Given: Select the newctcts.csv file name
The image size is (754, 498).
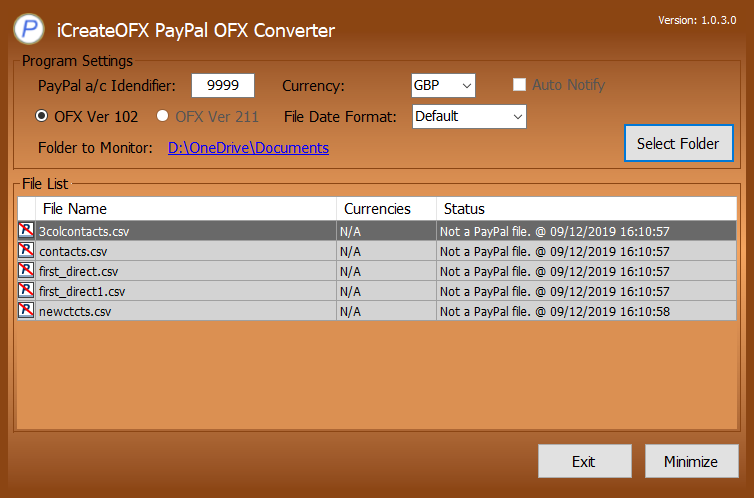Looking at the screenshot, I should click(x=75, y=311).
